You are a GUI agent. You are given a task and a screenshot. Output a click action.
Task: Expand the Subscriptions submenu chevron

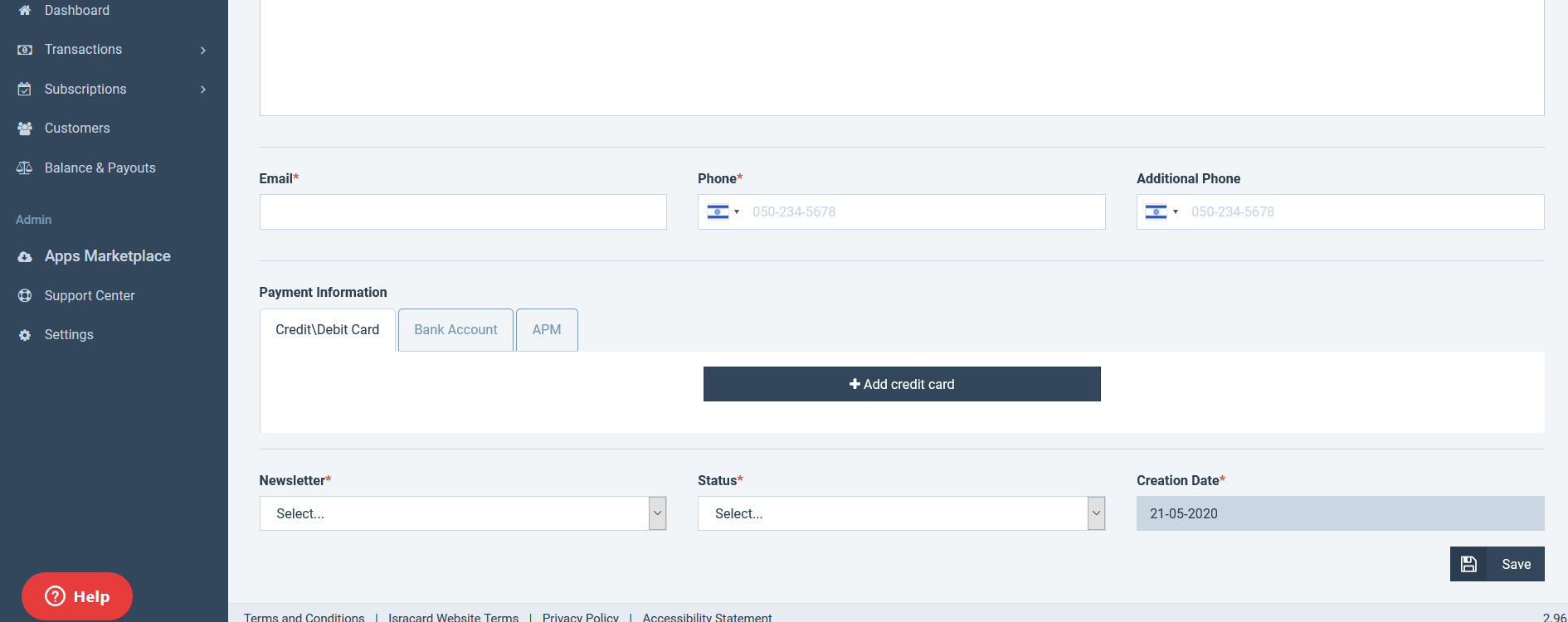click(203, 89)
